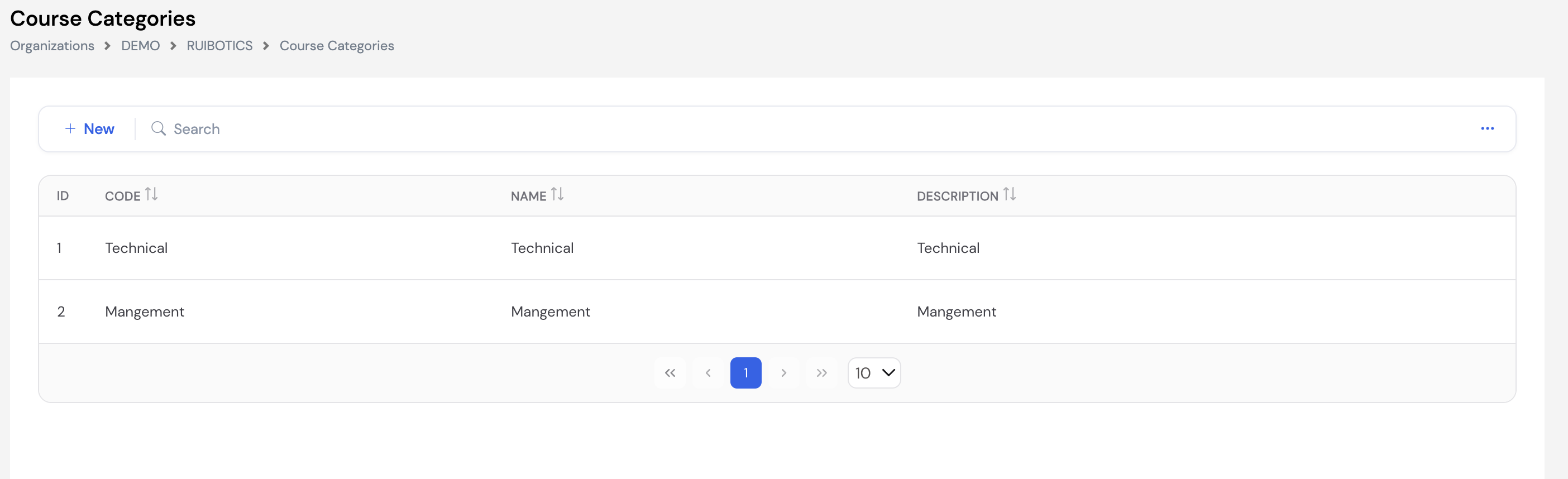1568x479 pixels.
Task: Click the Course Categories breadcrumb item
Action: click(x=337, y=46)
